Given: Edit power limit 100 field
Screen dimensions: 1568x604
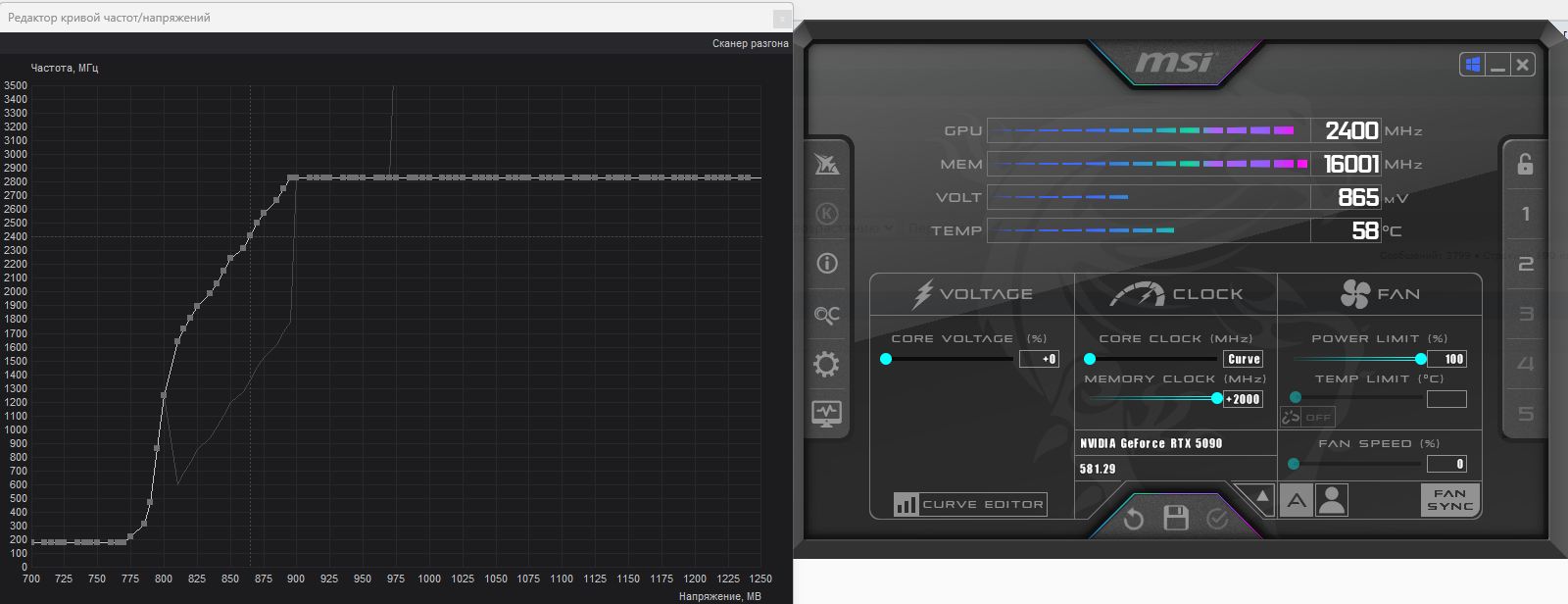Looking at the screenshot, I should click(1447, 359).
